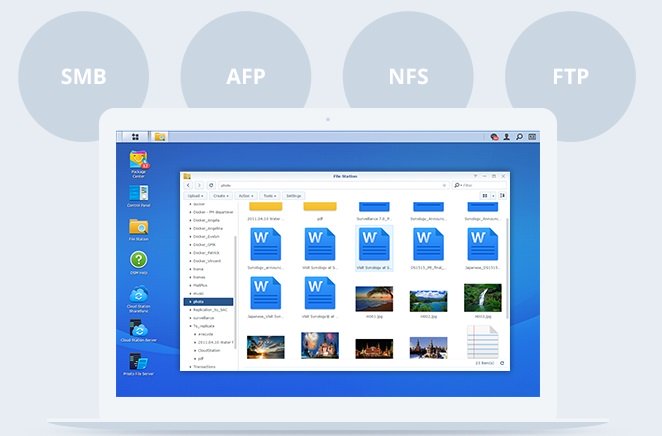Click the user account icon in taskbar
662x436 pixels.
pos(507,136)
